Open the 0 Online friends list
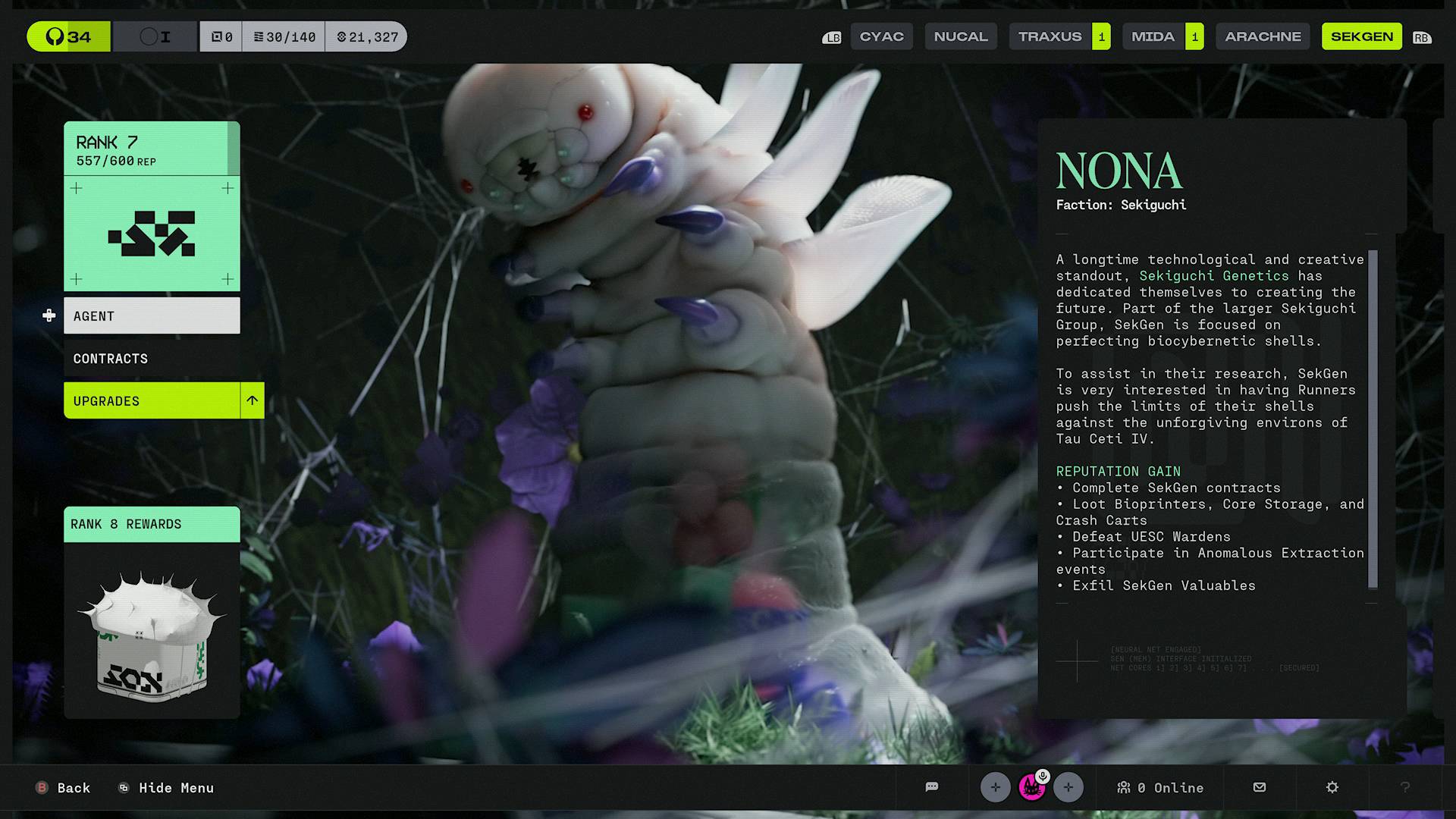Image resolution: width=1456 pixels, height=819 pixels. [1160, 787]
